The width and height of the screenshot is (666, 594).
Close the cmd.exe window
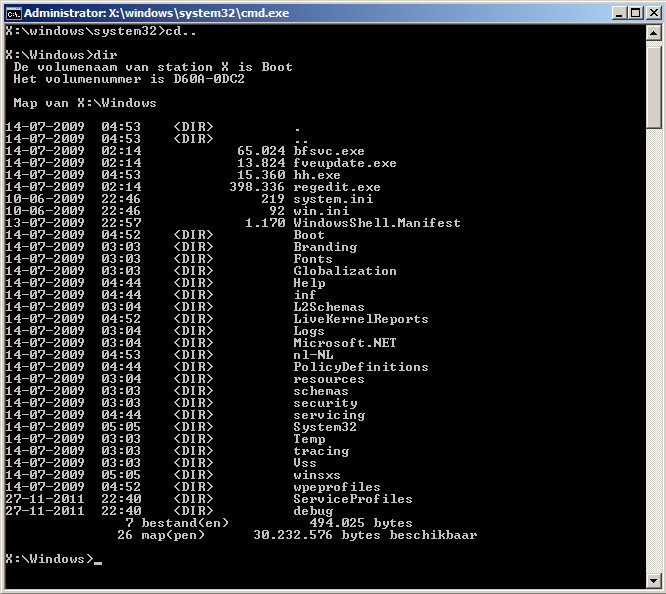point(653,13)
